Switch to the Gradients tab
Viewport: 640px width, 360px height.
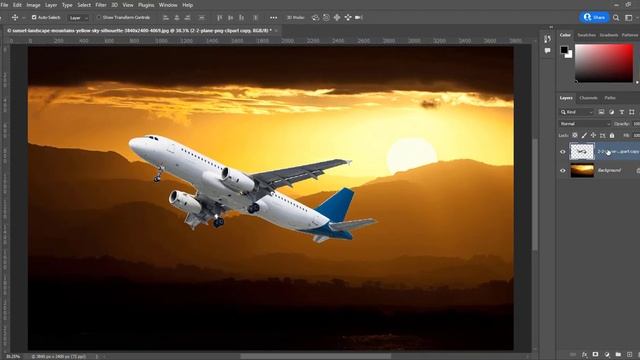point(609,35)
